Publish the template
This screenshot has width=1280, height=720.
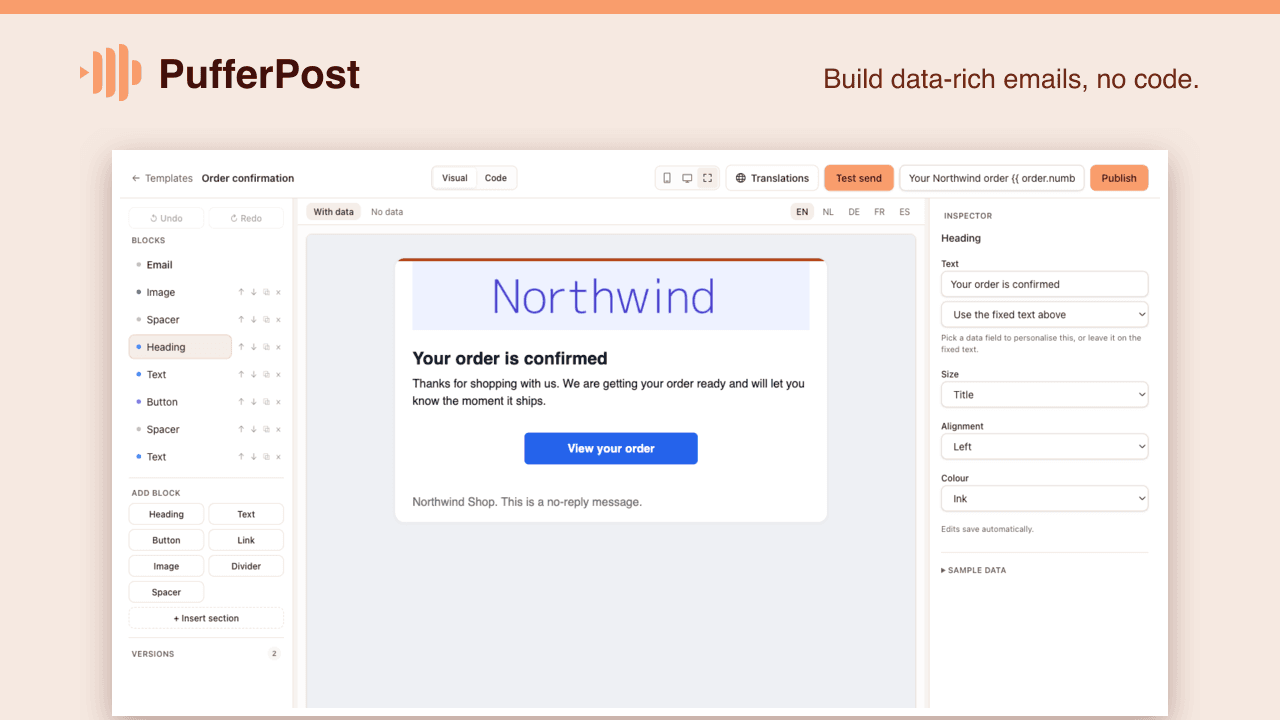[1119, 178]
